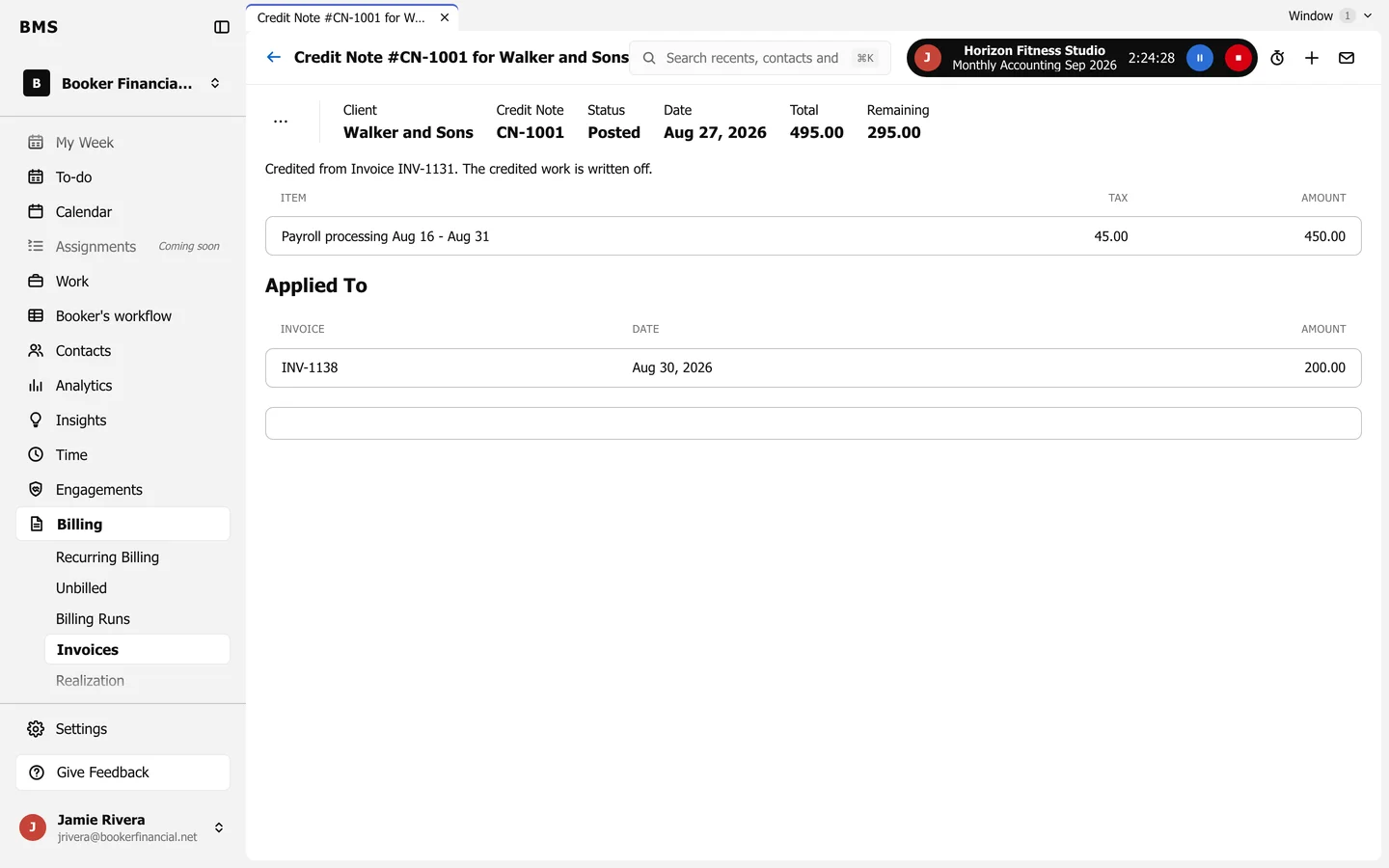Open applied invoice INV-1138 row
Image resolution: width=1389 pixels, height=868 pixels.
813,367
